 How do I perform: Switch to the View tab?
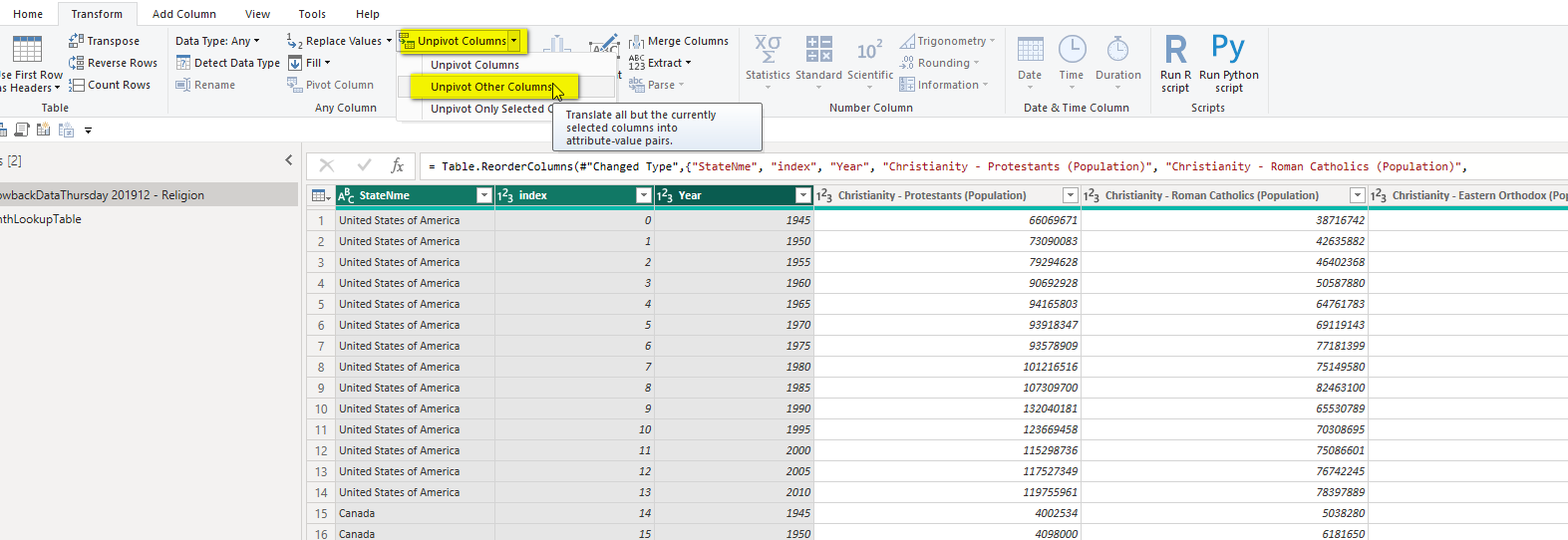click(x=258, y=14)
